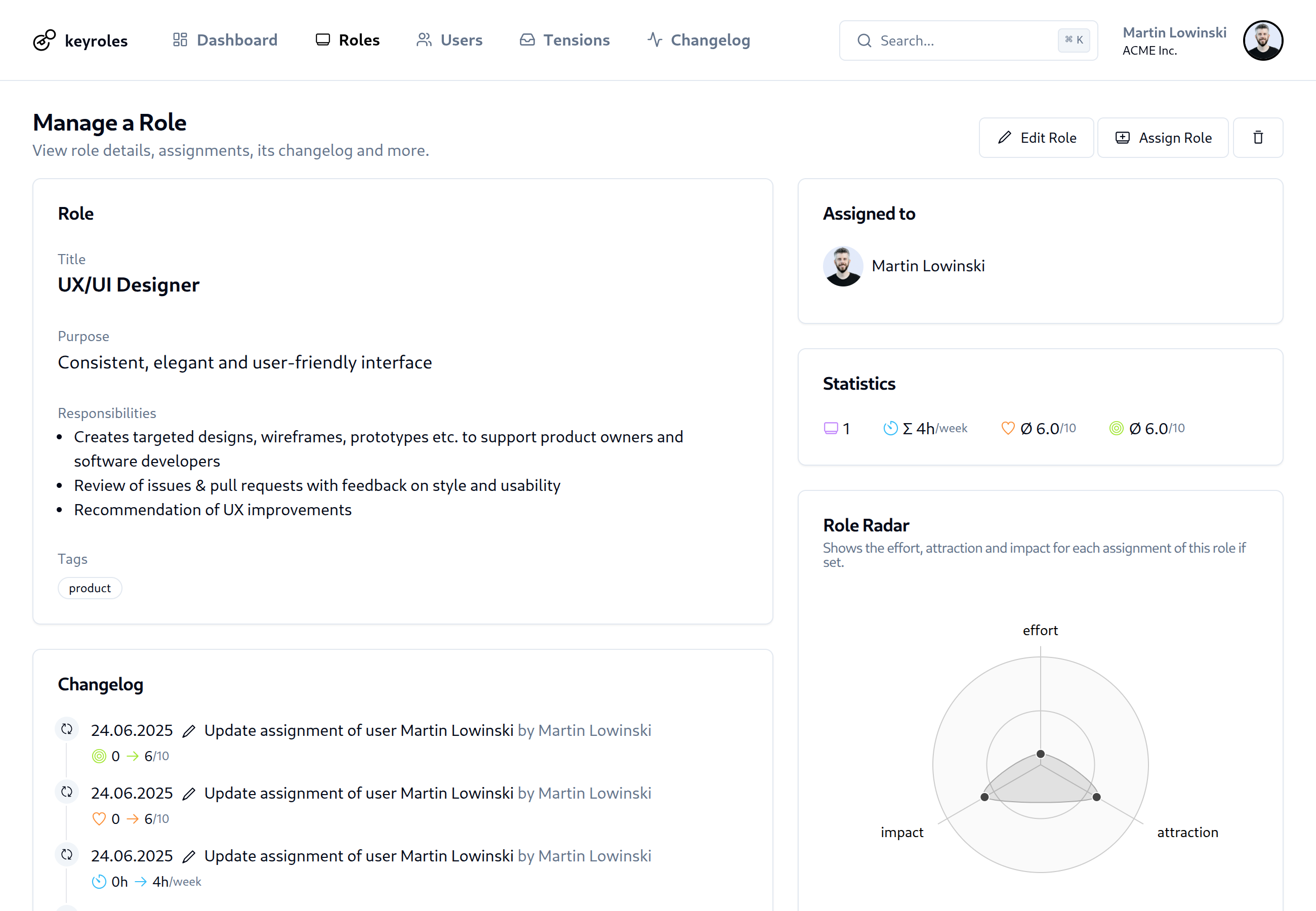This screenshot has width=1316, height=911.
Task: Click Martin Lowinski's profile avatar
Action: (x=1263, y=40)
